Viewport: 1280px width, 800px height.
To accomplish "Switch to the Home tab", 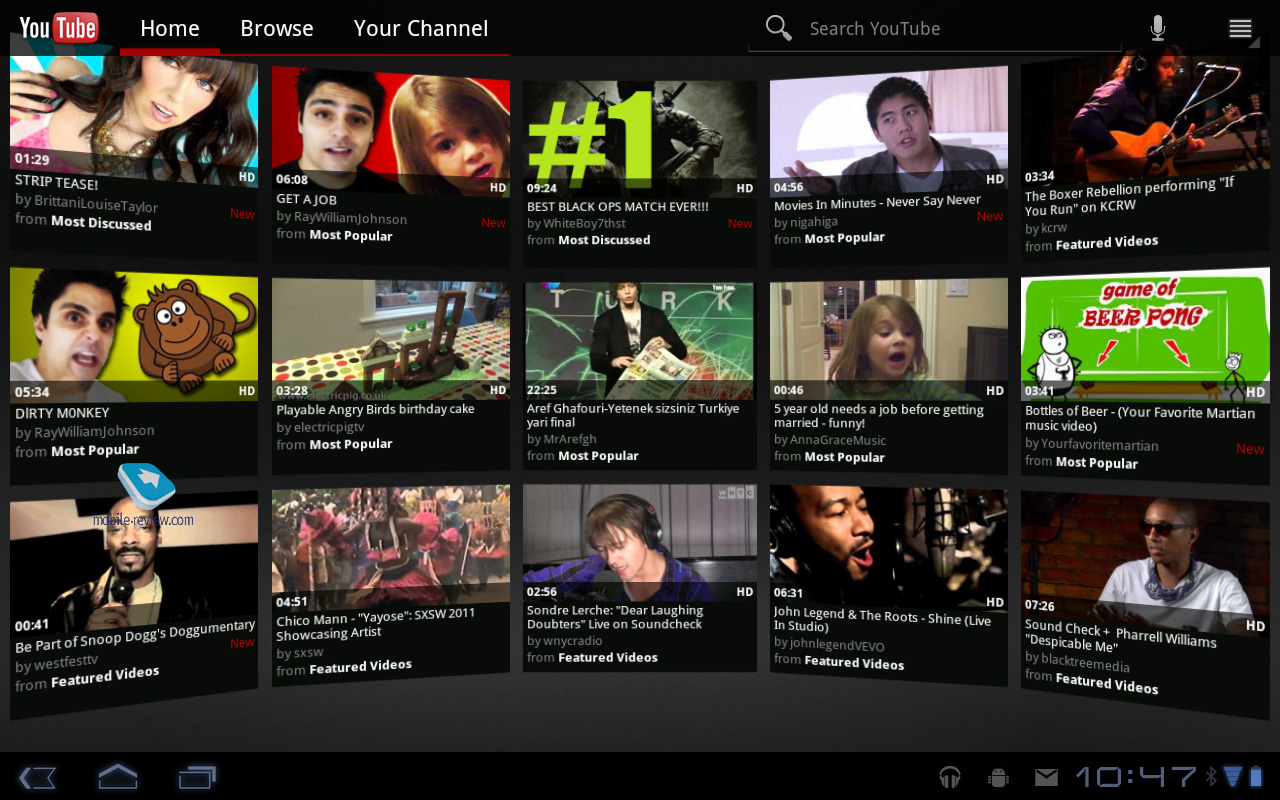I will click(x=170, y=28).
